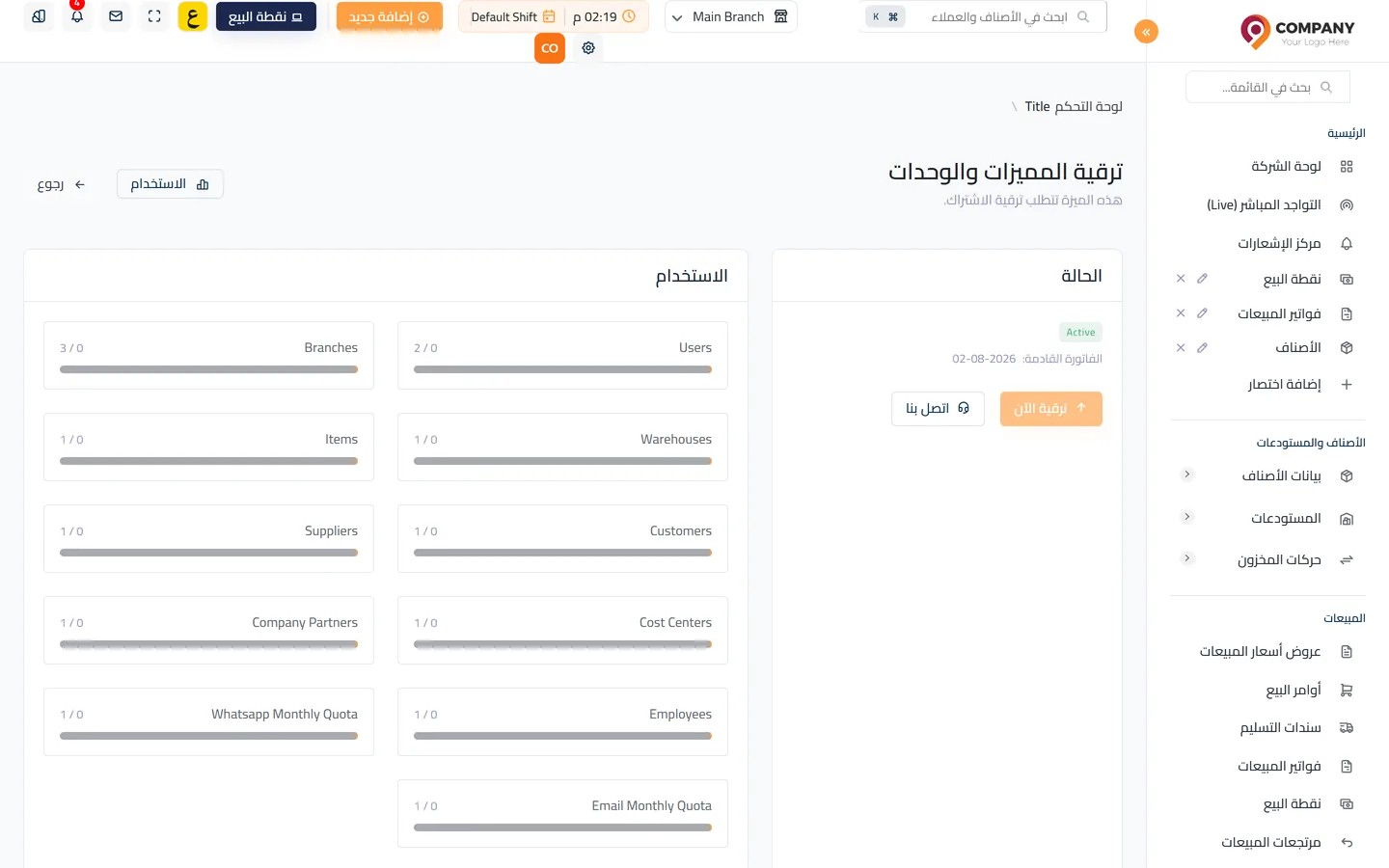Remove the فواتير المبيعات shortcut
Image resolution: width=1389 pixels, height=868 pixels.
[x=1181, y=313]
